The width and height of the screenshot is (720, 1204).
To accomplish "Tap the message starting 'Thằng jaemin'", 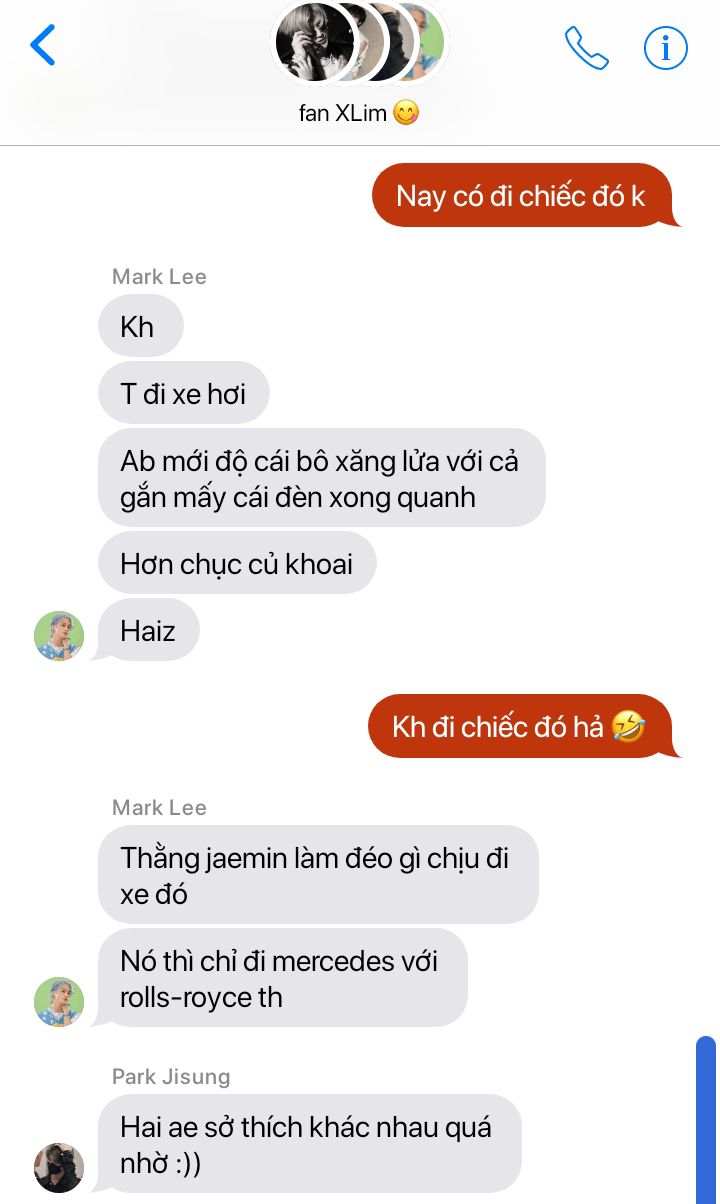I will 317,875.
